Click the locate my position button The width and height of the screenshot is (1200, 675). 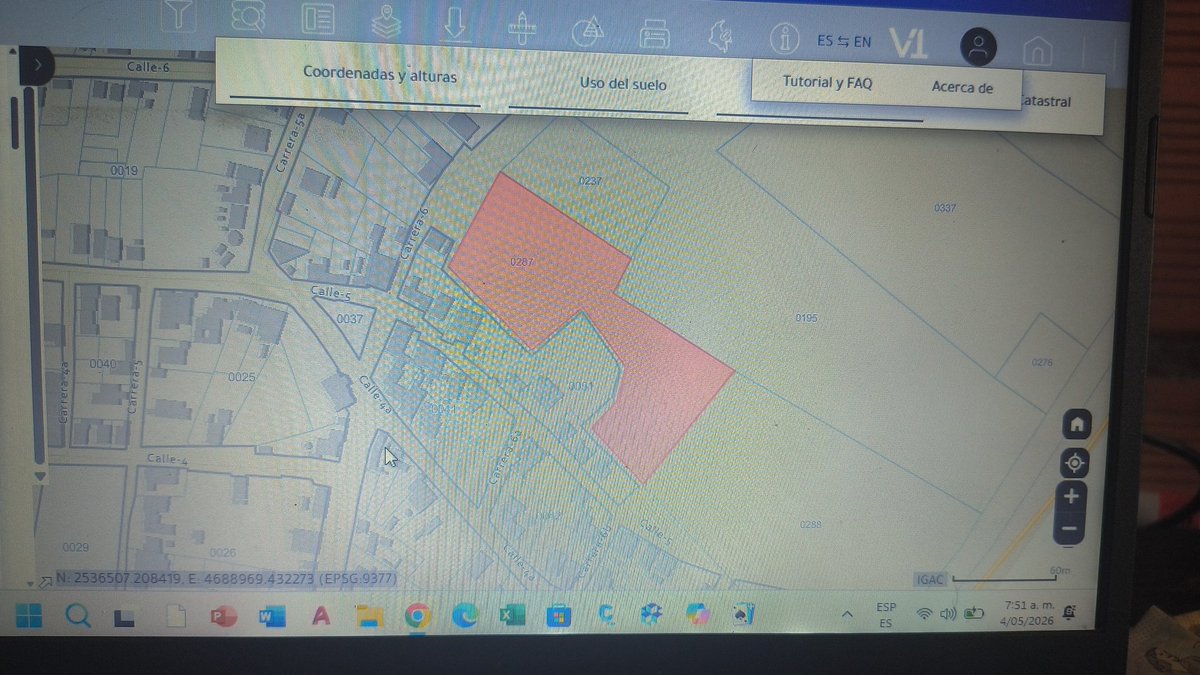tap(1075, 463)
